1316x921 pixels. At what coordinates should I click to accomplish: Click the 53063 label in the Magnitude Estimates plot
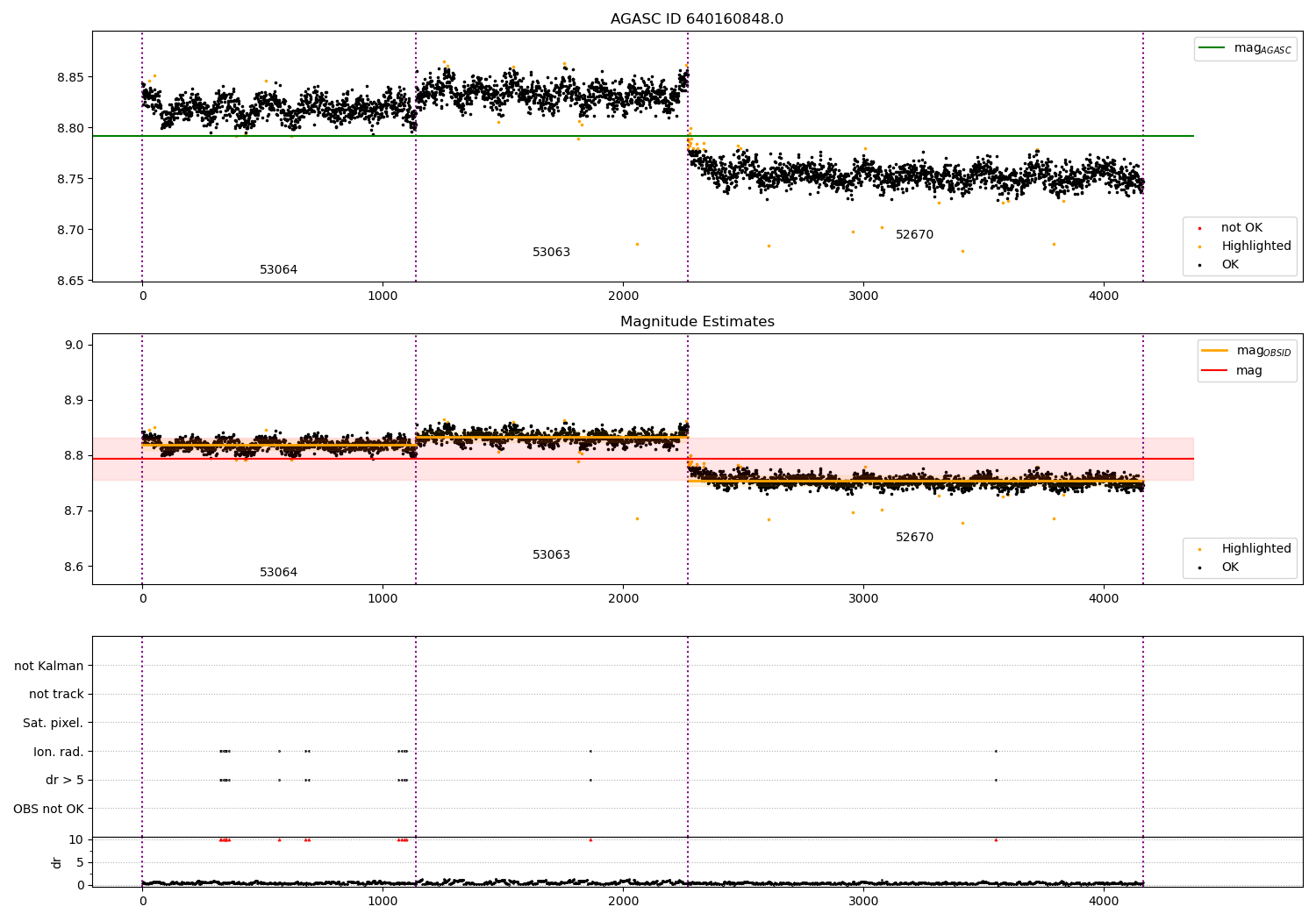551,555
